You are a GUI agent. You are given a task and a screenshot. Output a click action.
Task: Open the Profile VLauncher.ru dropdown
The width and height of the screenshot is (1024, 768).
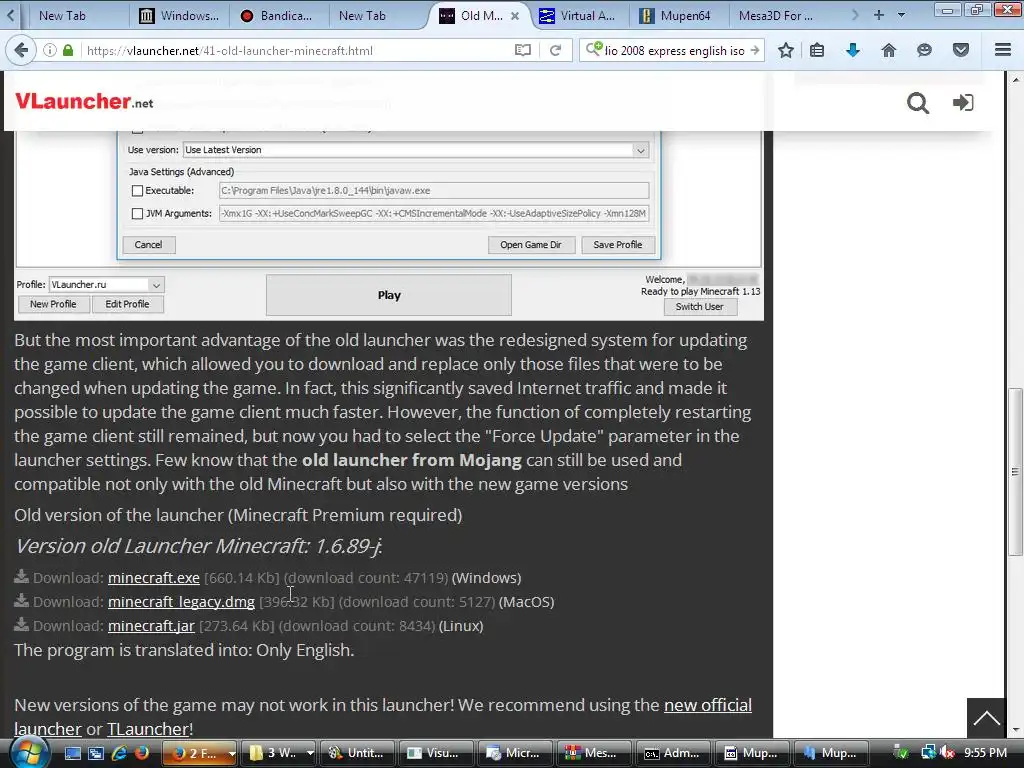156,285
